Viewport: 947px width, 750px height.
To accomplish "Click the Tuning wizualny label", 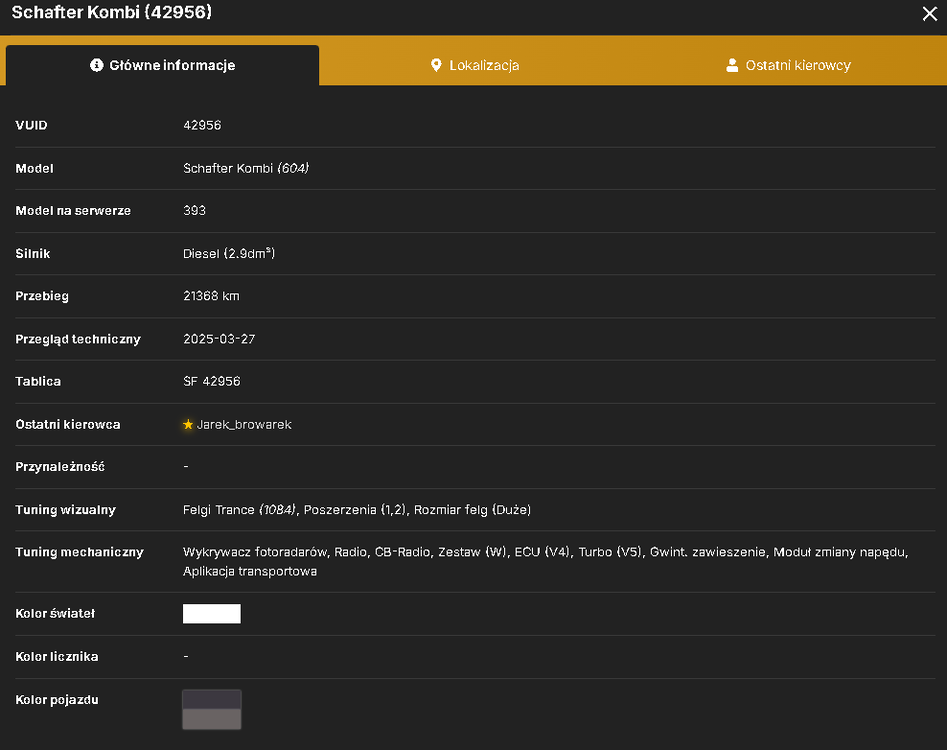I will click(x=65, y=510).
